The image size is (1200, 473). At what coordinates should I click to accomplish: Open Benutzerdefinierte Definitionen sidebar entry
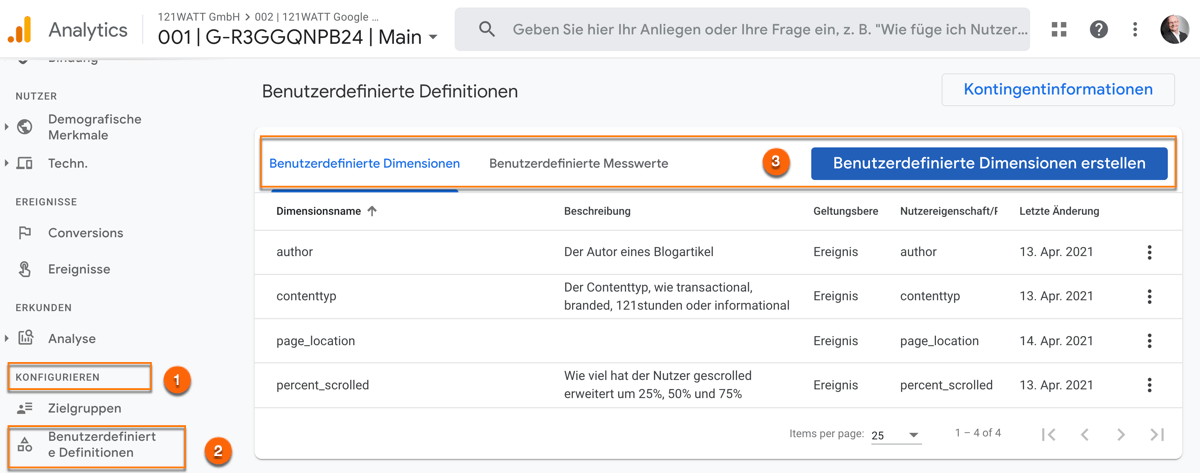click(x=102, y=445)
